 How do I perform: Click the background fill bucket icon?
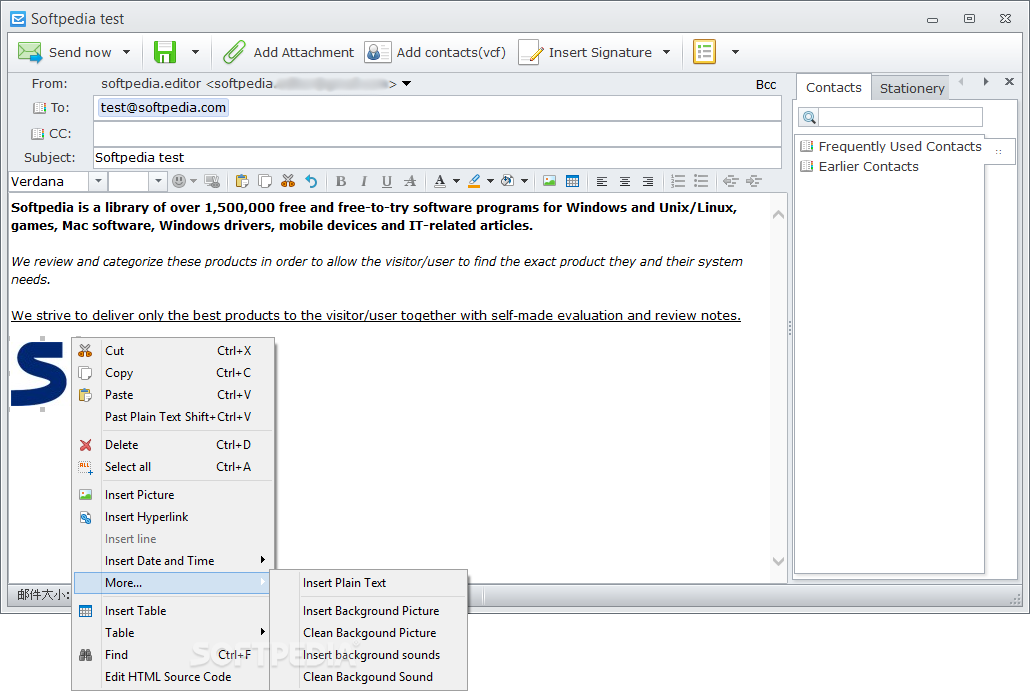pyautogui.click(x=508, y=181)
